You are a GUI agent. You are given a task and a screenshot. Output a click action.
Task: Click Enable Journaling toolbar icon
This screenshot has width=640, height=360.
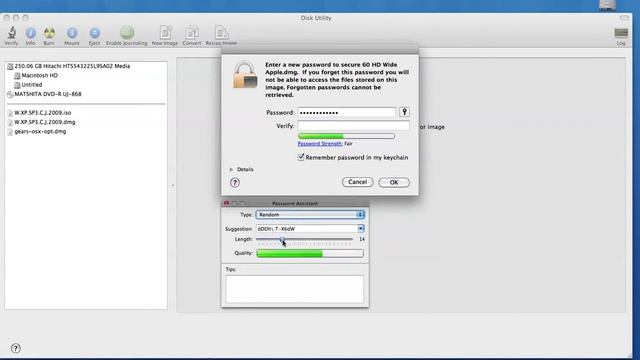[127, 35]
